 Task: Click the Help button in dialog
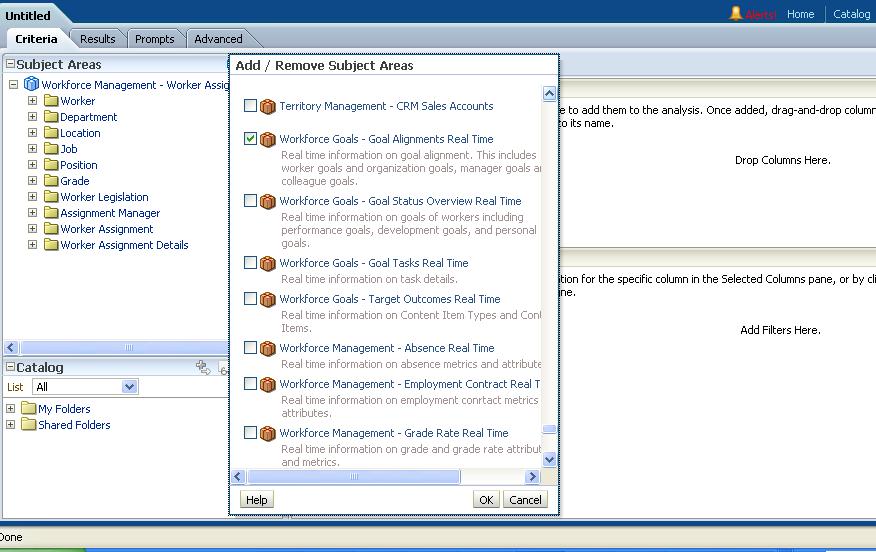(x=257, y=499)
